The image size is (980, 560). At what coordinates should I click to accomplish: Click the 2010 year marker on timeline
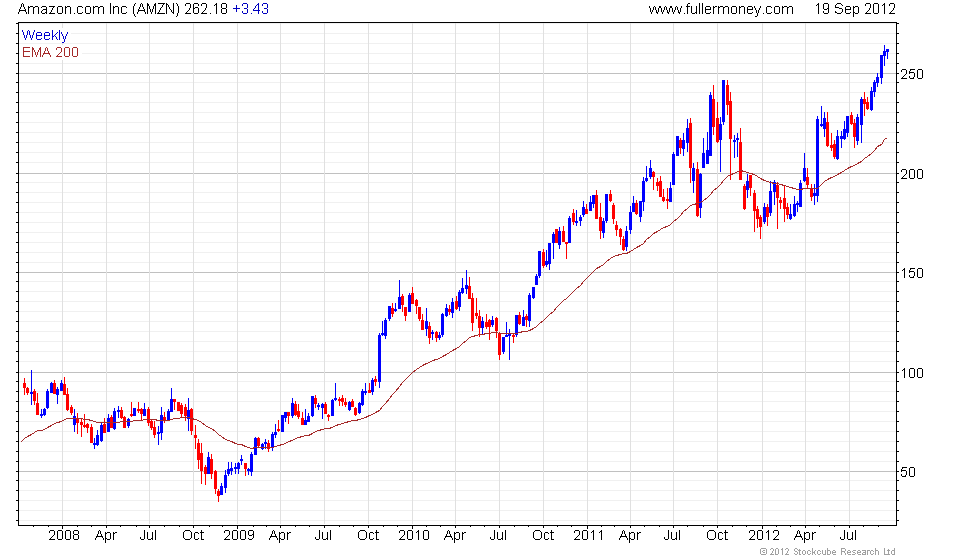pos(414,536)
